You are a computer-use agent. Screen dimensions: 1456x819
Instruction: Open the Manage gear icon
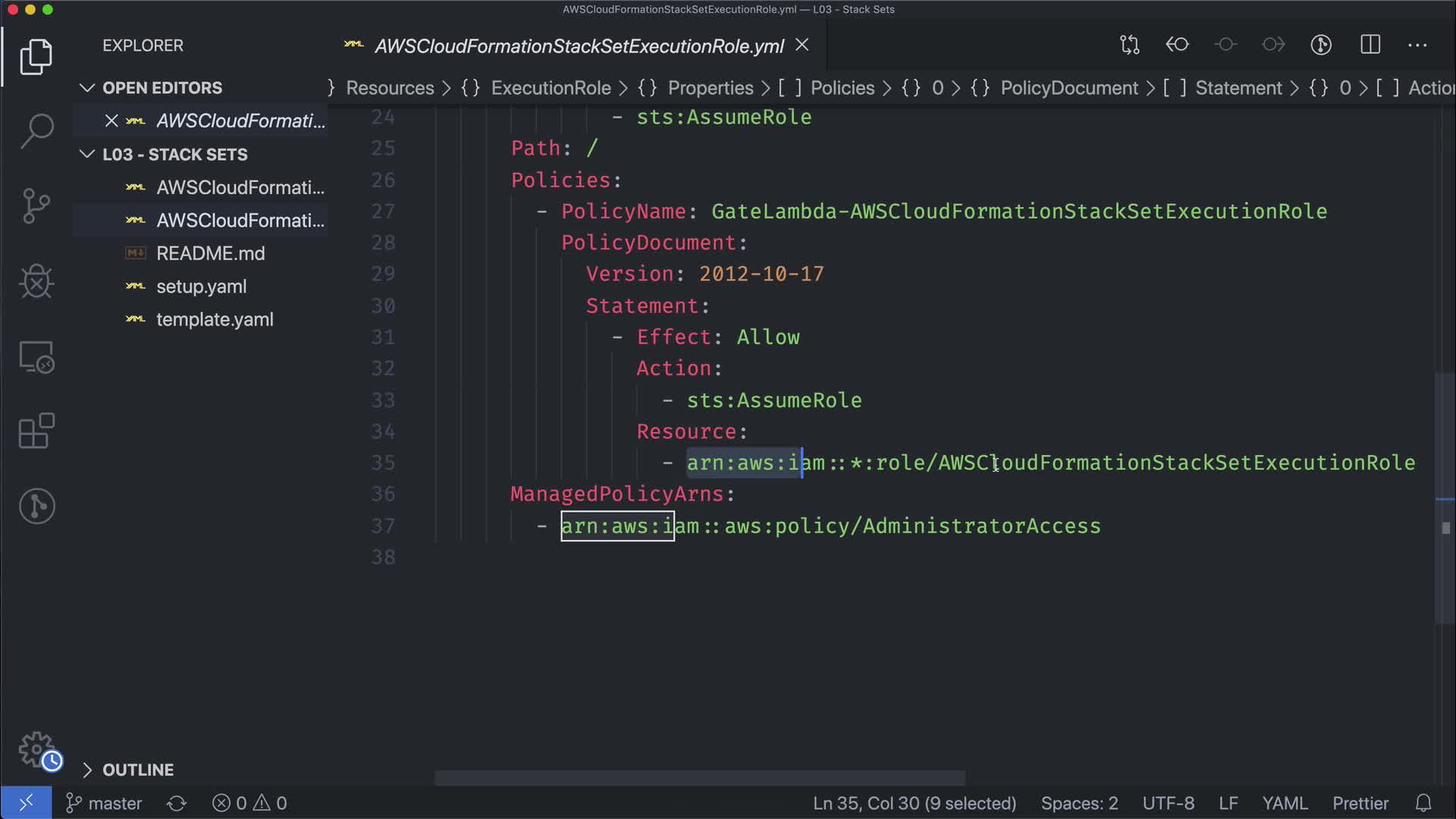point(36,749)
